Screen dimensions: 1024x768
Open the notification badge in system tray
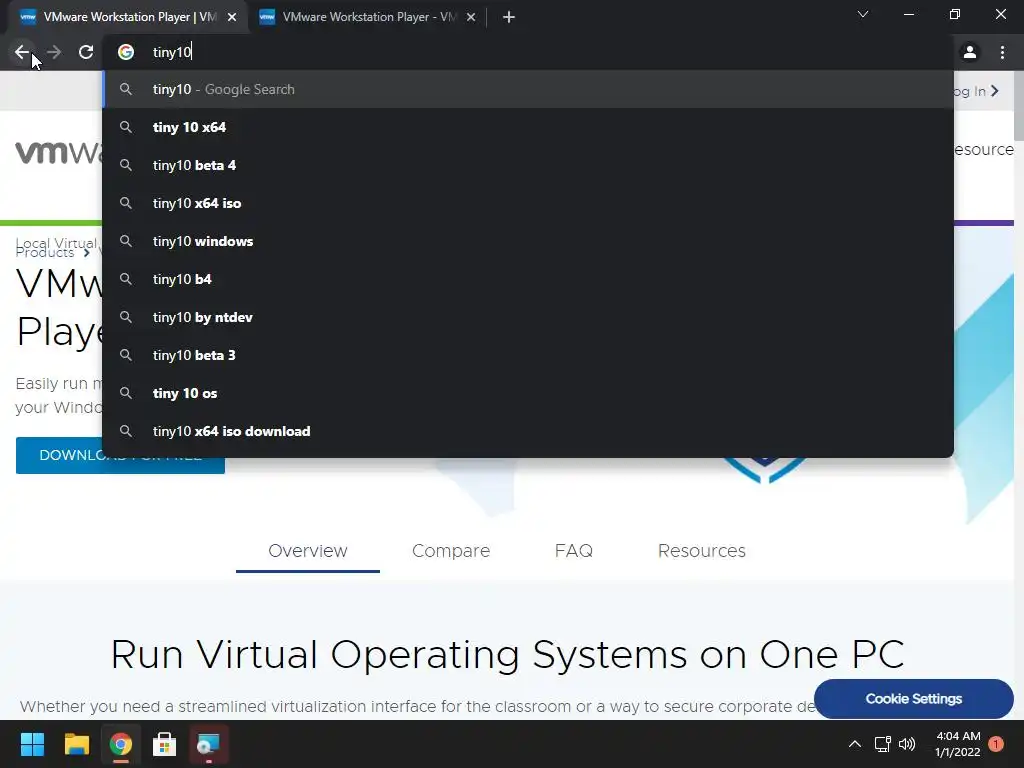[996, 744]
